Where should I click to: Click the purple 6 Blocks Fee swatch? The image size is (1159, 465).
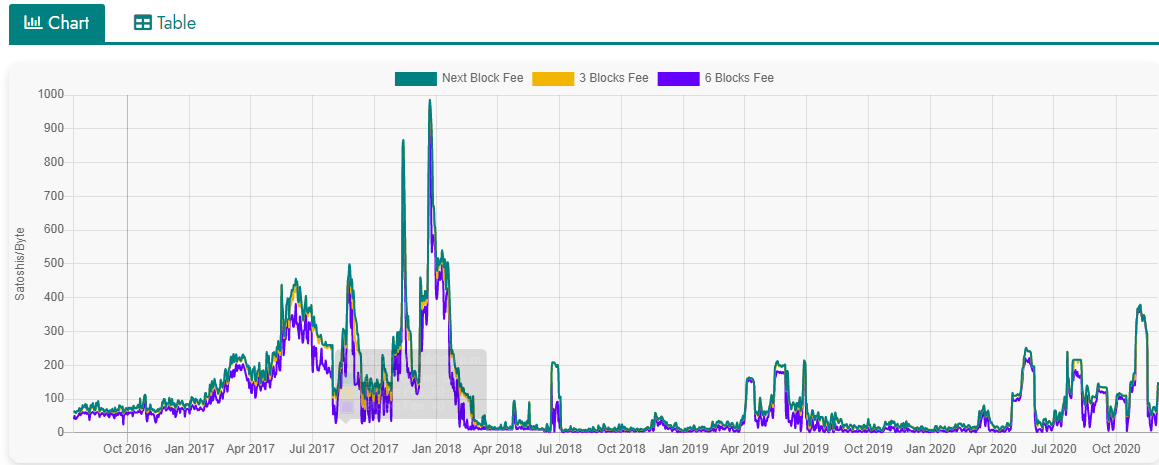point(678,78)
